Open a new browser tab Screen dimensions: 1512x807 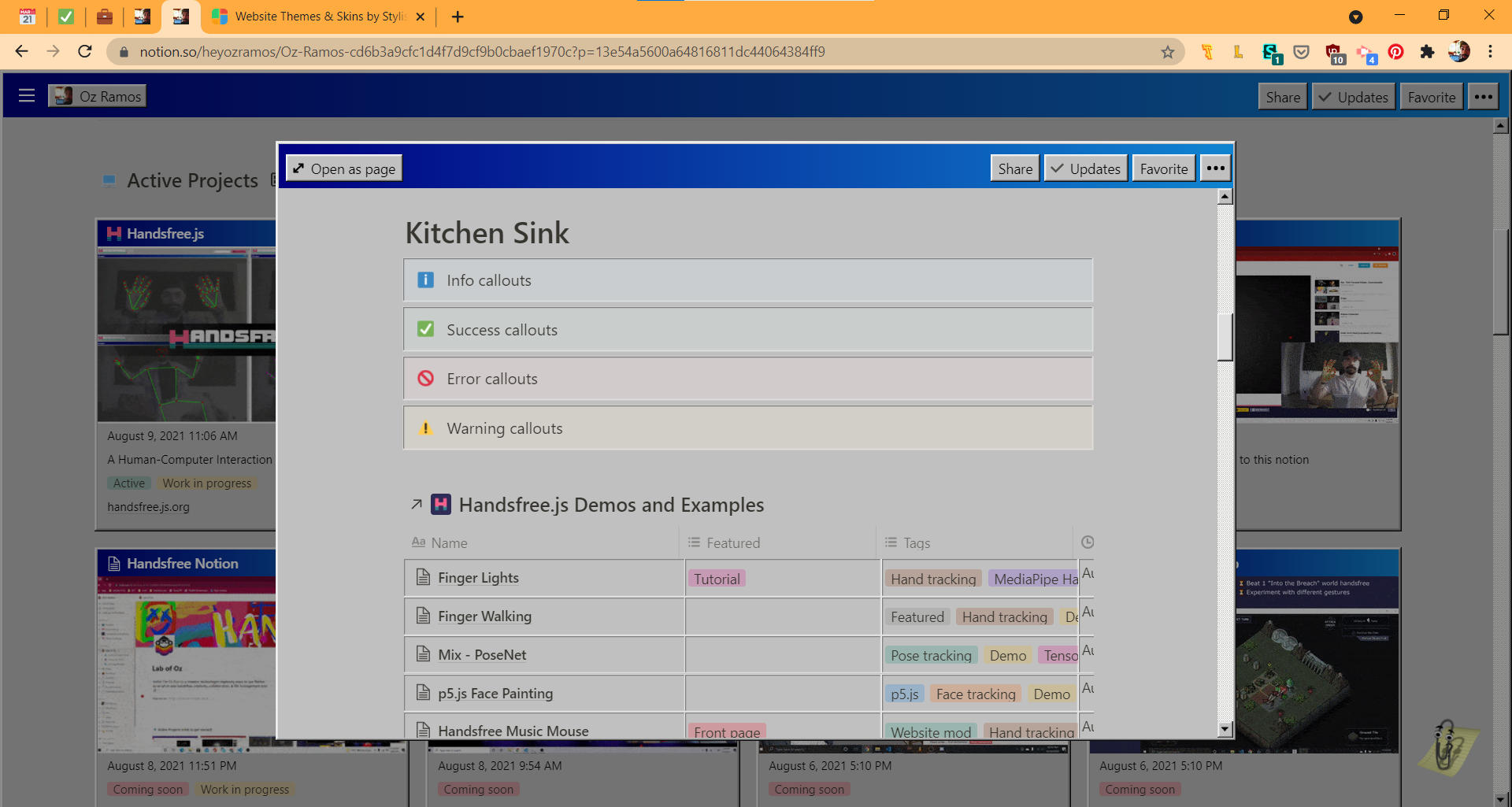pos(458,17)
